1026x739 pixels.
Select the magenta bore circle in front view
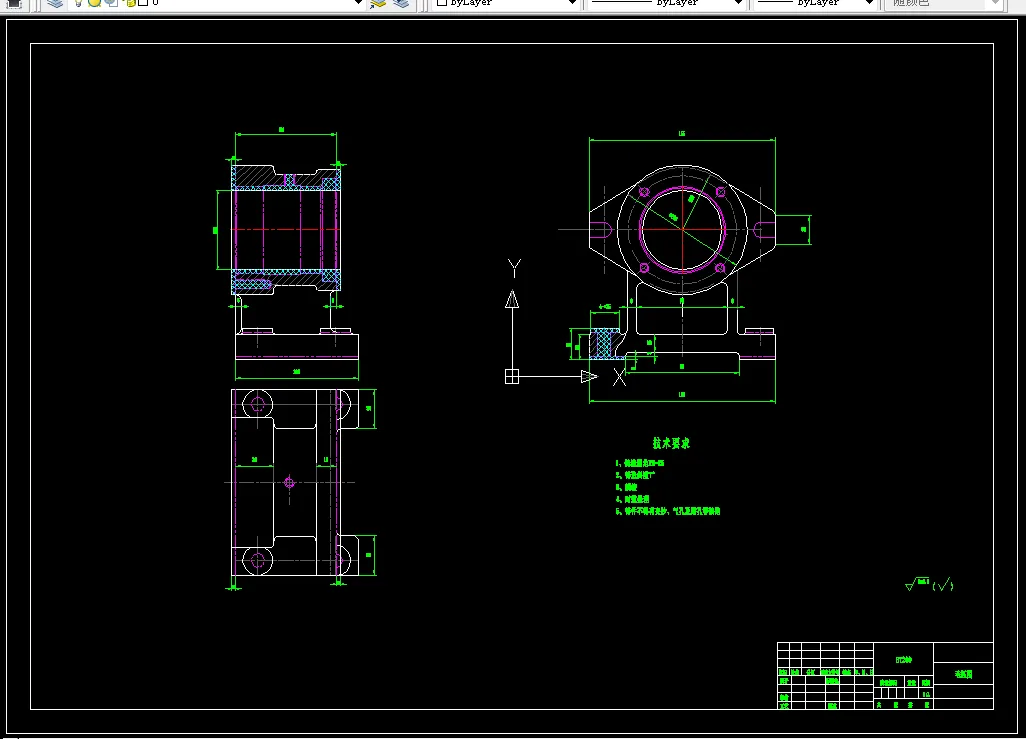point(682,229)
